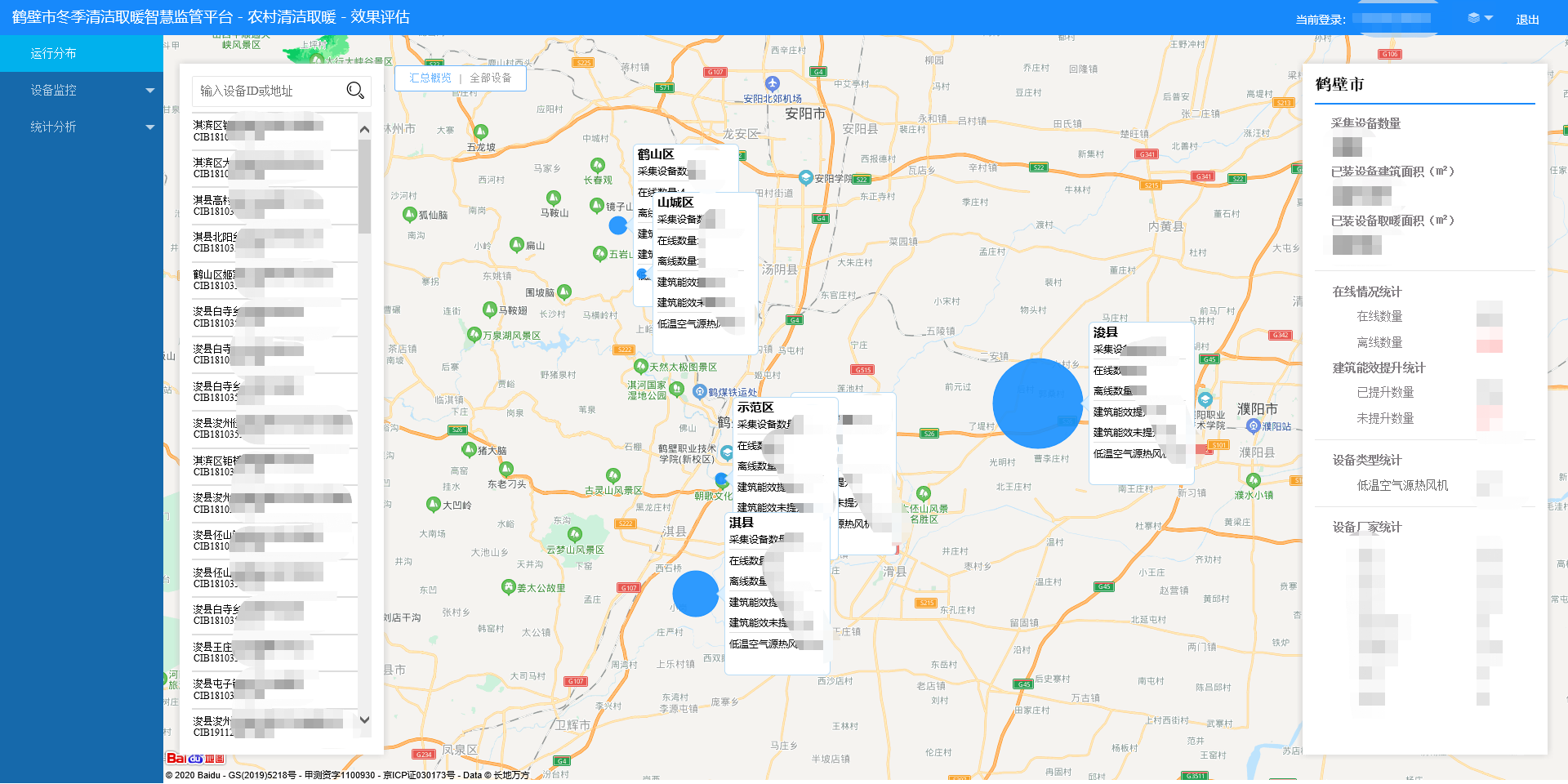
Task: Switch to the 汇总概览 tab
Action: (x=430, y=78)
